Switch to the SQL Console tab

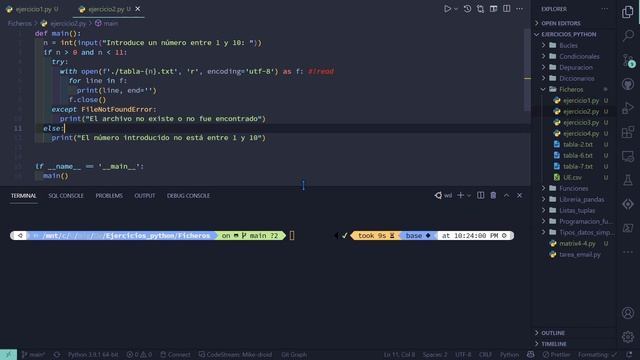66,196
